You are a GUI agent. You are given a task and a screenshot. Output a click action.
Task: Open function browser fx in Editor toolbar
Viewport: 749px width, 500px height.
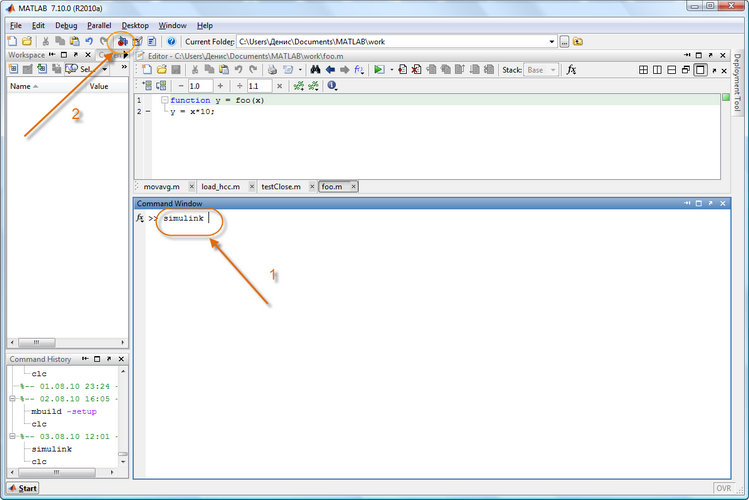[x=571, y=70]
